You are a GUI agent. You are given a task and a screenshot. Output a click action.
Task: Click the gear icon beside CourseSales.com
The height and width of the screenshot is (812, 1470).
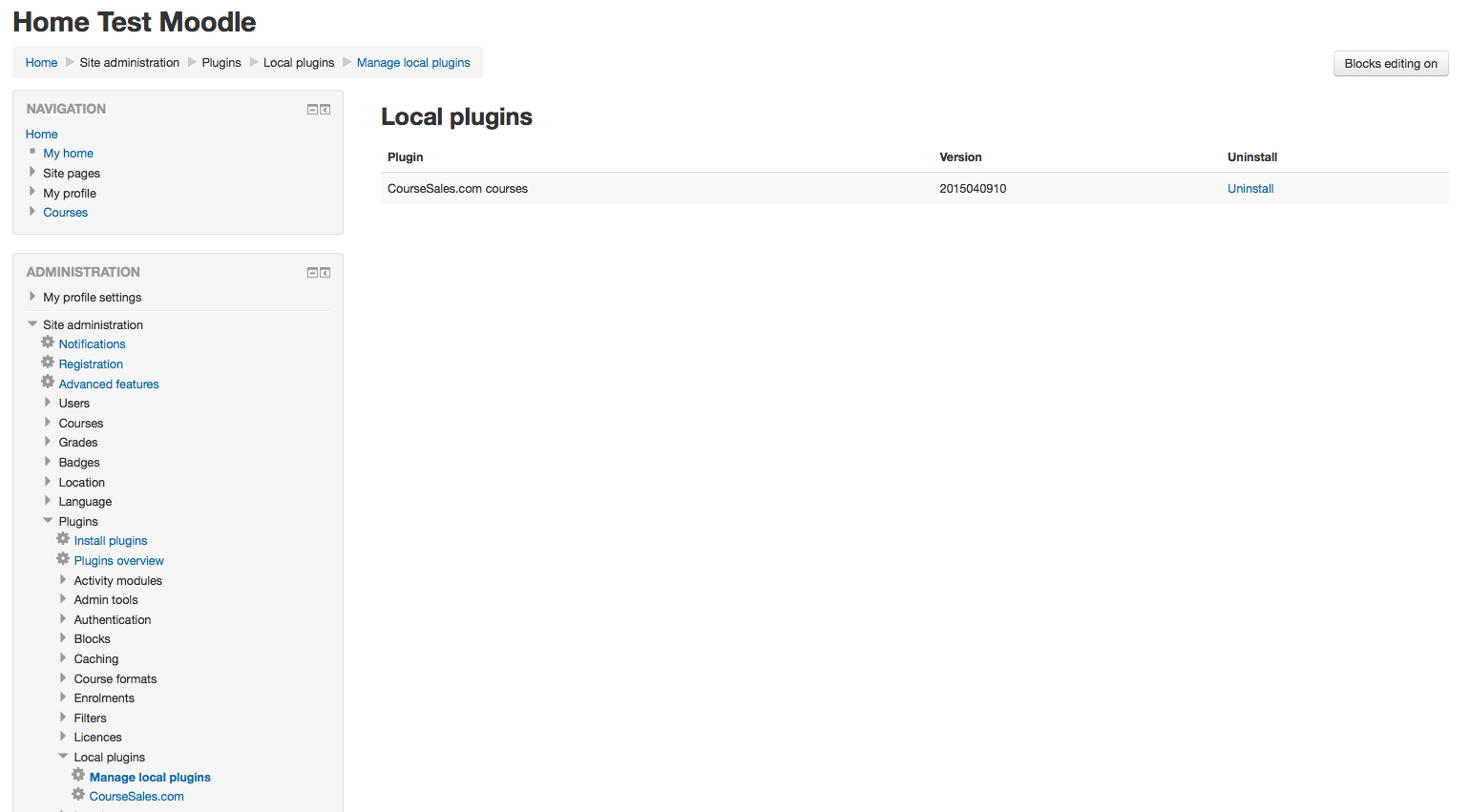pos(78,795)
